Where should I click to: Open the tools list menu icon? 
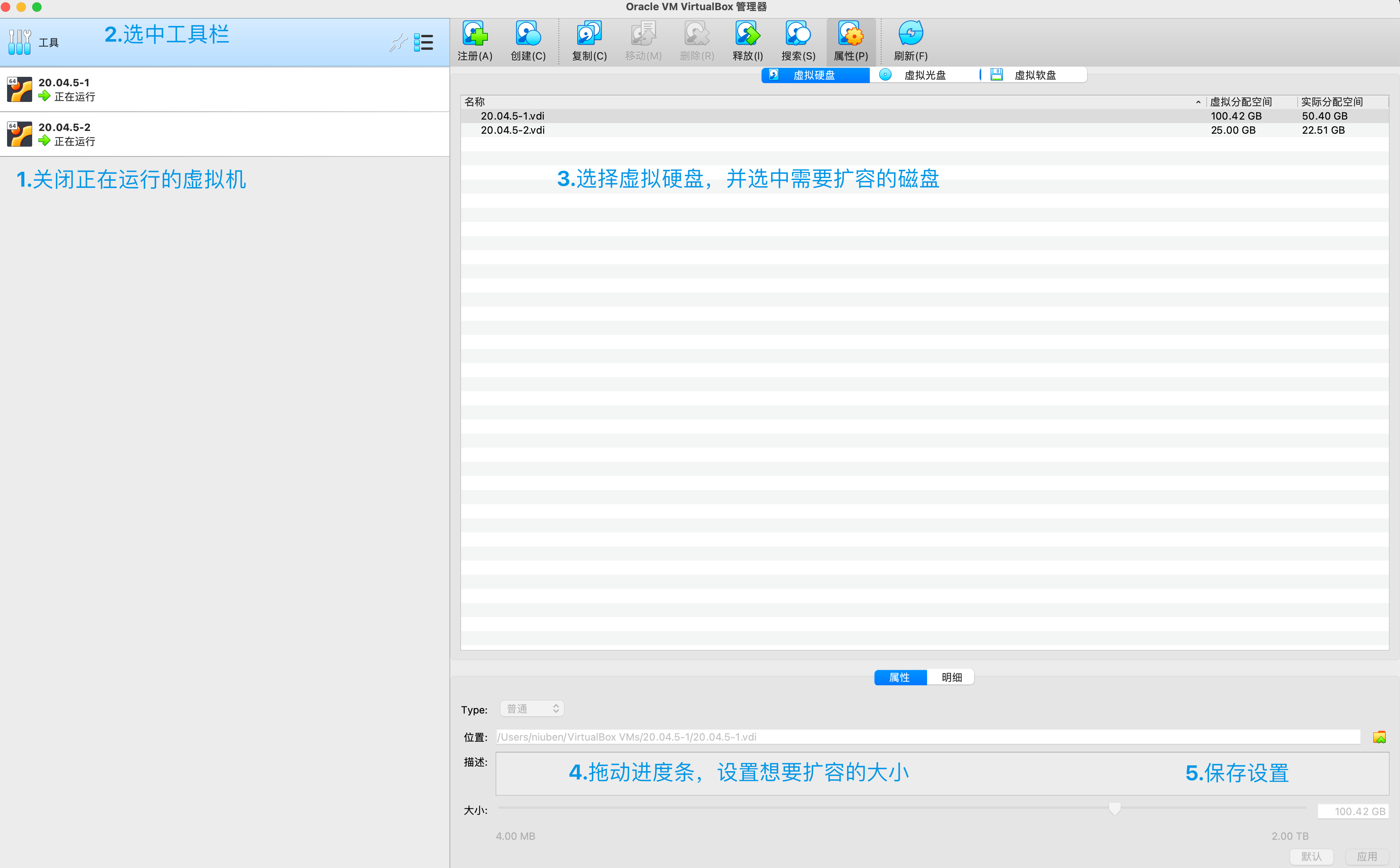tap(424, 42)
